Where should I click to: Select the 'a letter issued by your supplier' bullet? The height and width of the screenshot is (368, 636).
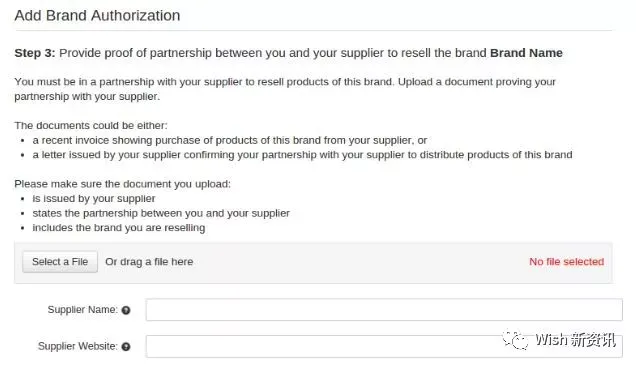(x=302, y=155)
